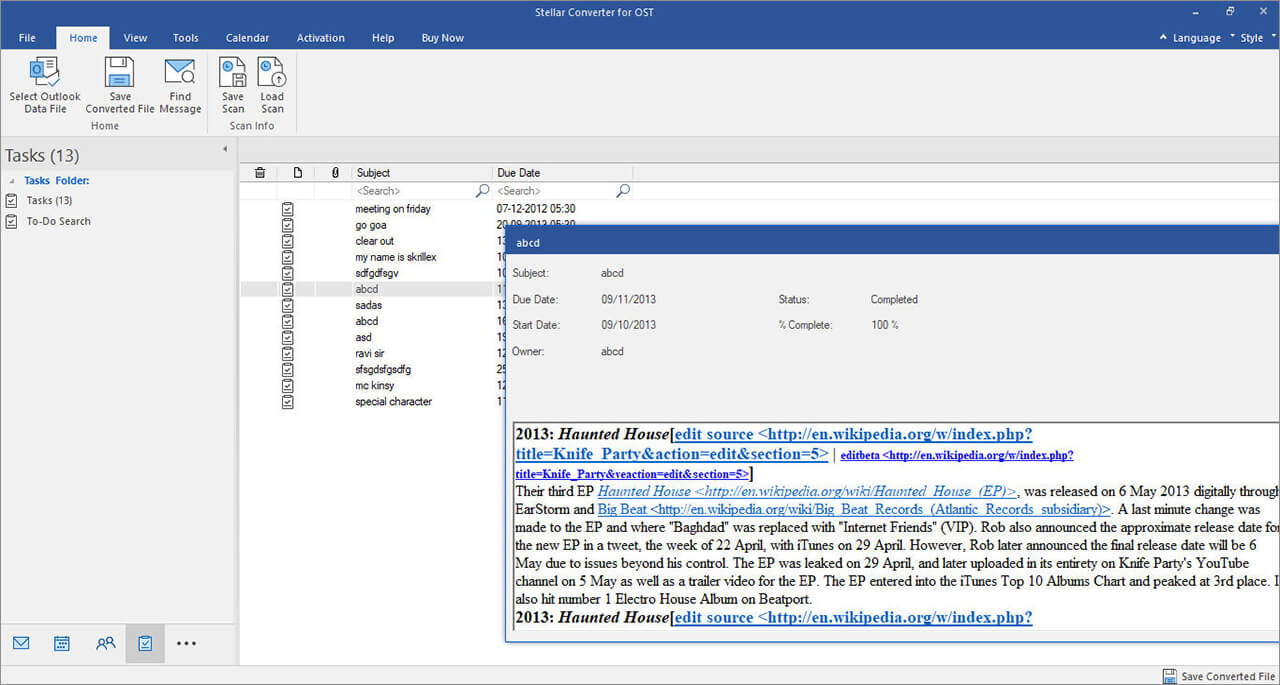The image size is (1280, 685).
Task: Open Calendar view in bottom navigation
Action: pyautogui.click(x=62, y=643)
